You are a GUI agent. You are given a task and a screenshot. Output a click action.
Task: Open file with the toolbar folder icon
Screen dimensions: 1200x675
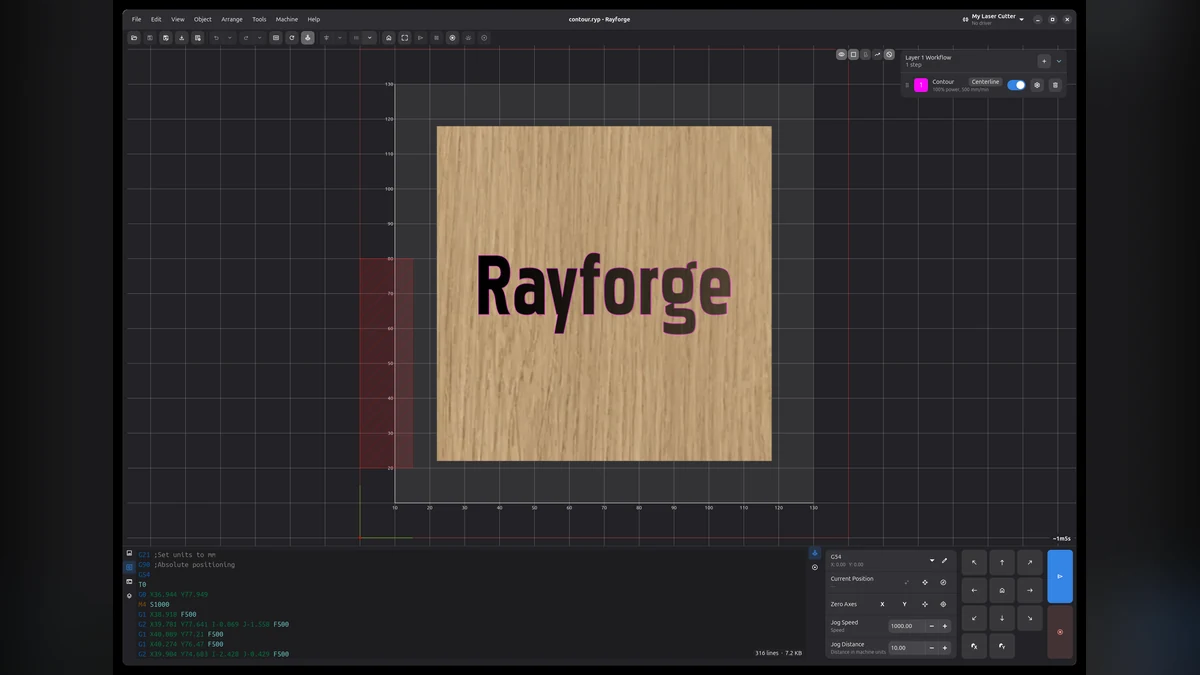coord(134,38)
